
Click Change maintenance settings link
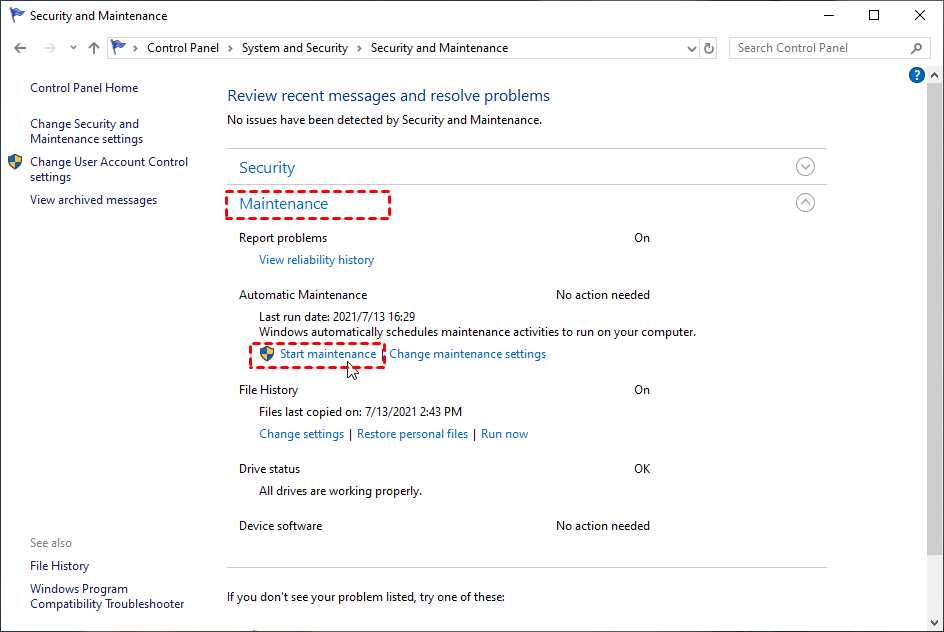point(467,354)
